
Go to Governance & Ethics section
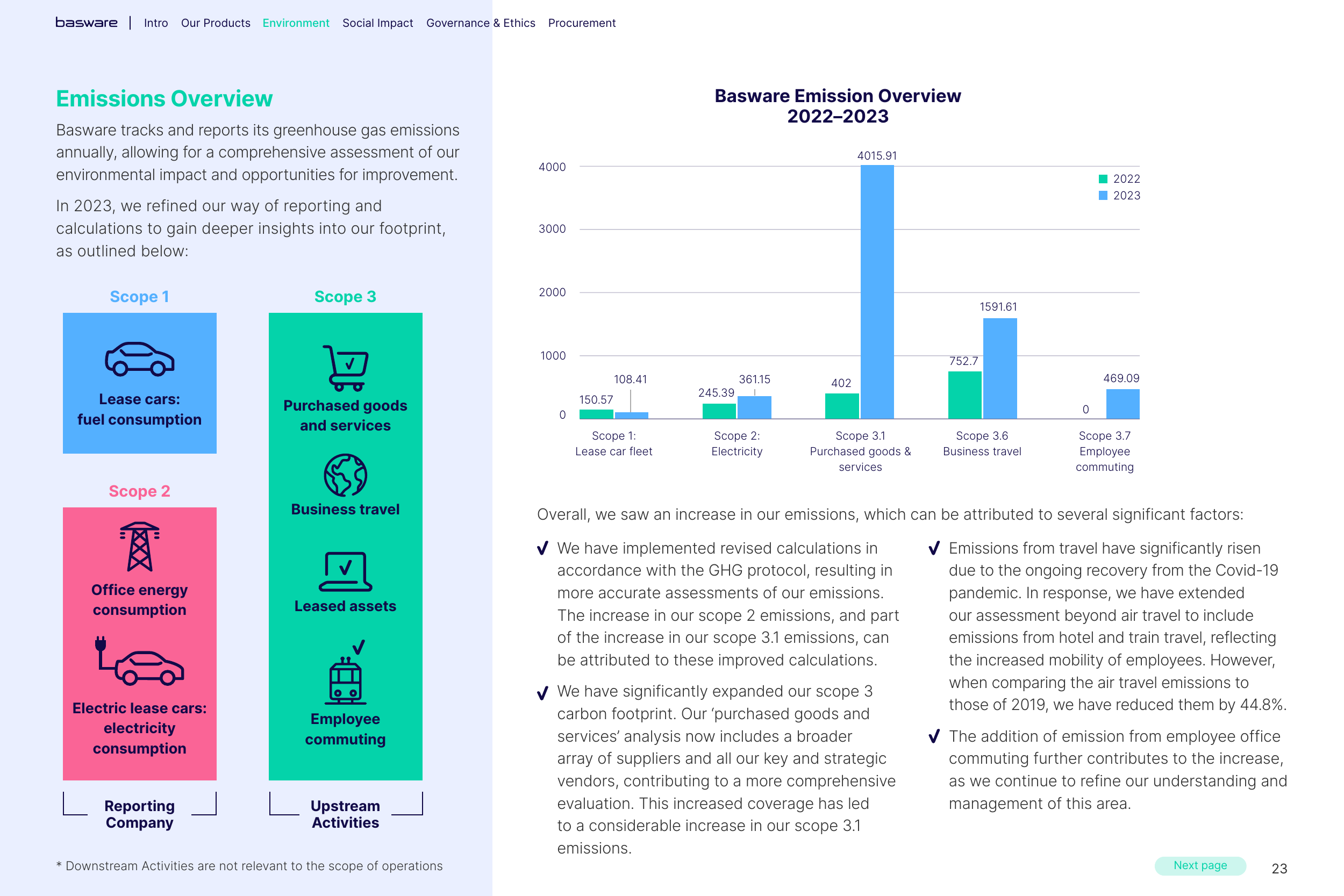[481, 23]
